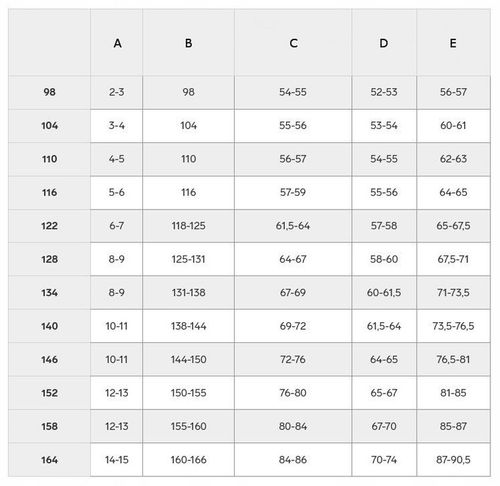Select size row label 164
This screenshot has width=500, height=486.
coord(49,460)
